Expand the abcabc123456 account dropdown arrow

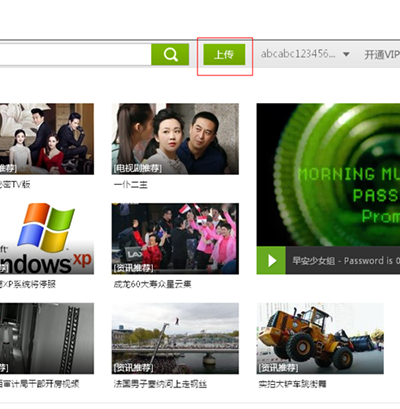[346, 54]
